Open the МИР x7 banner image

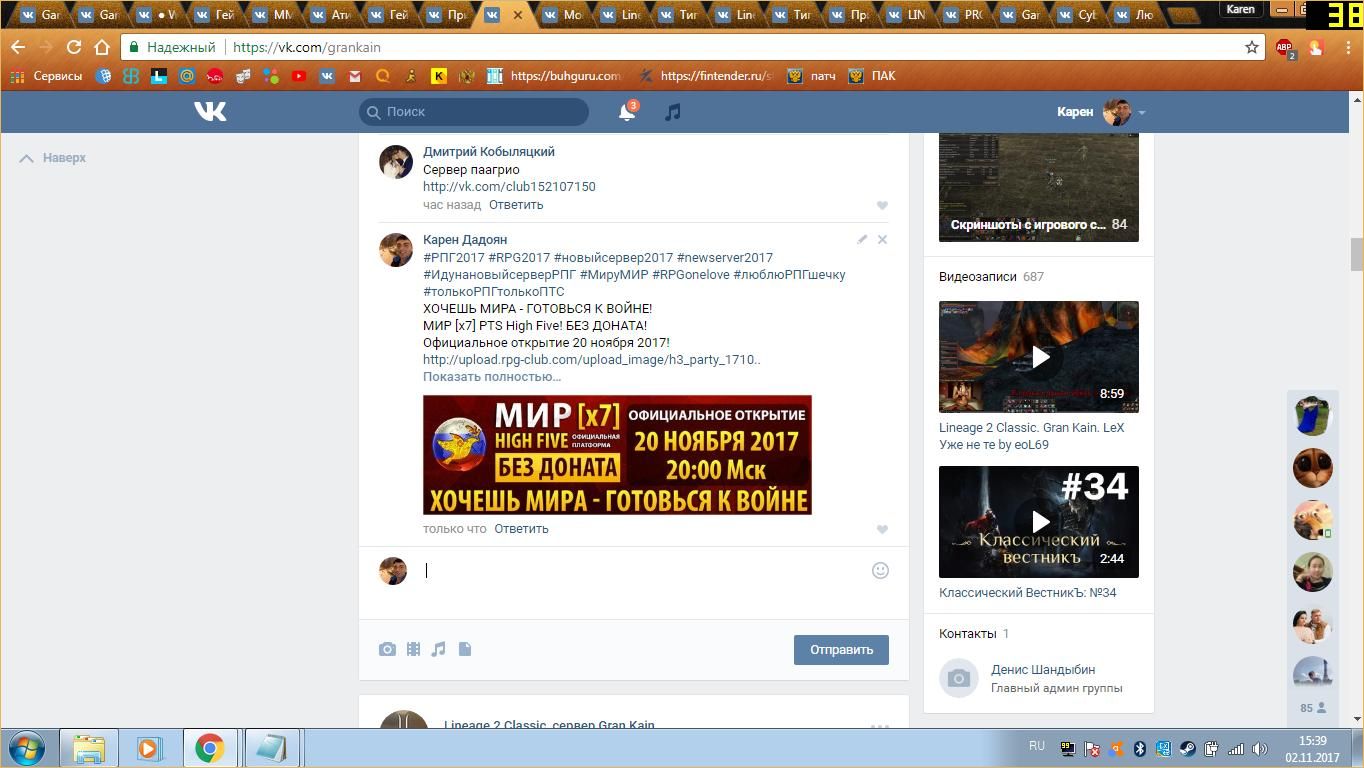[617, 455]
